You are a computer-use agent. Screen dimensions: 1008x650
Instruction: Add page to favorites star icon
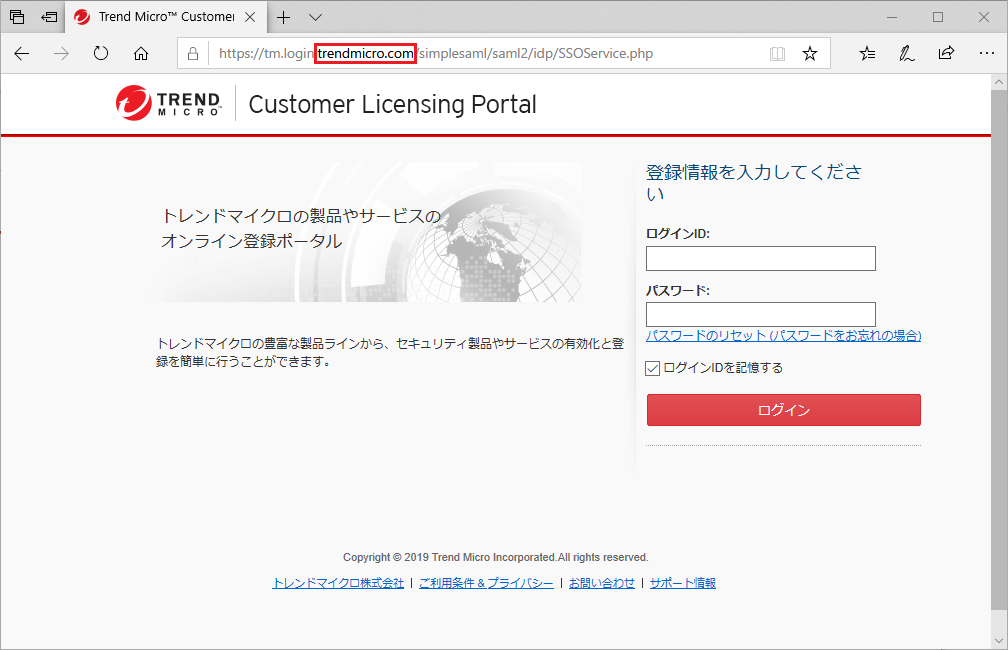click(x=810, y=53)
